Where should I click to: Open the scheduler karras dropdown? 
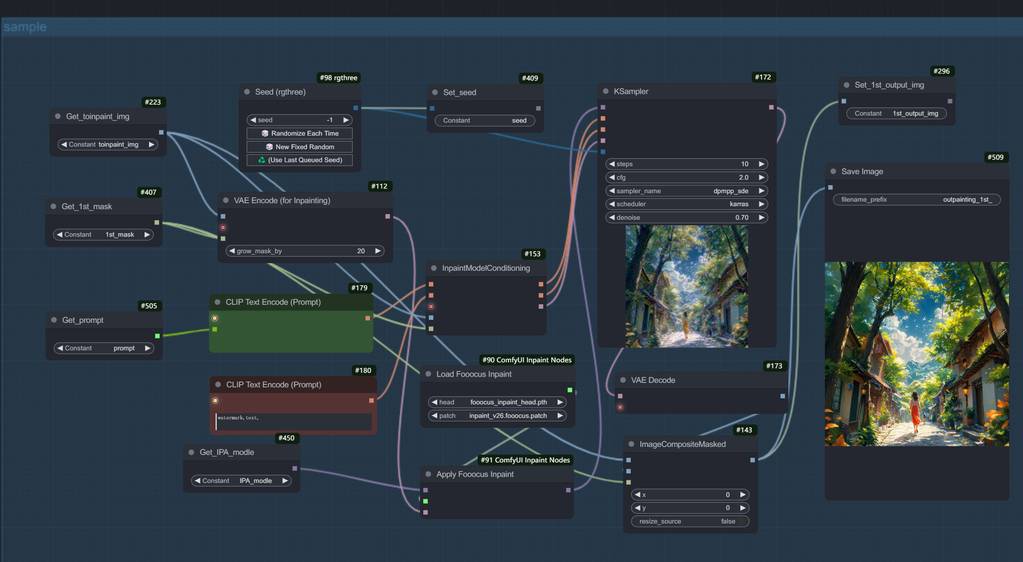pyautogui.click(x=688, y=204)
